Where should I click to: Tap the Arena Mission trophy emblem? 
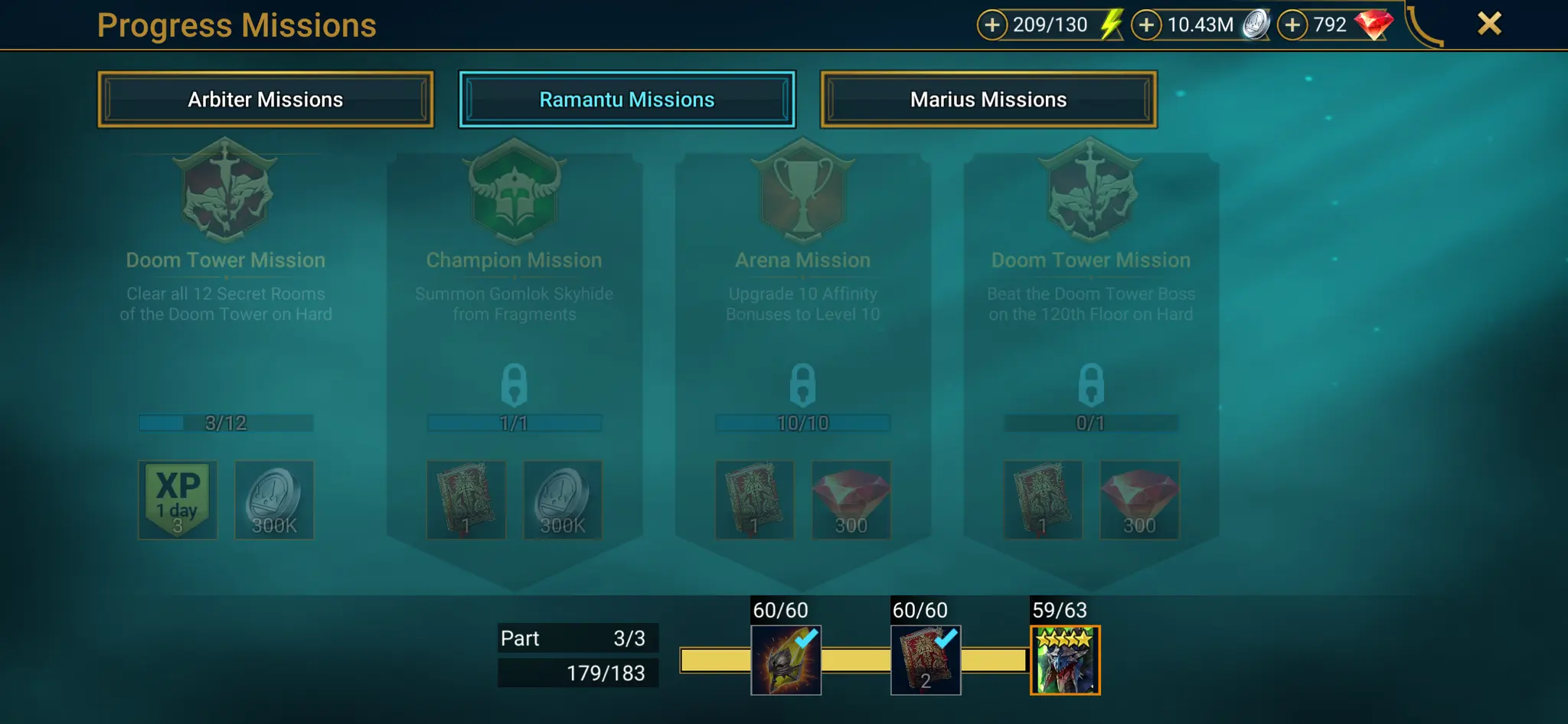click(x=802, y=190)
